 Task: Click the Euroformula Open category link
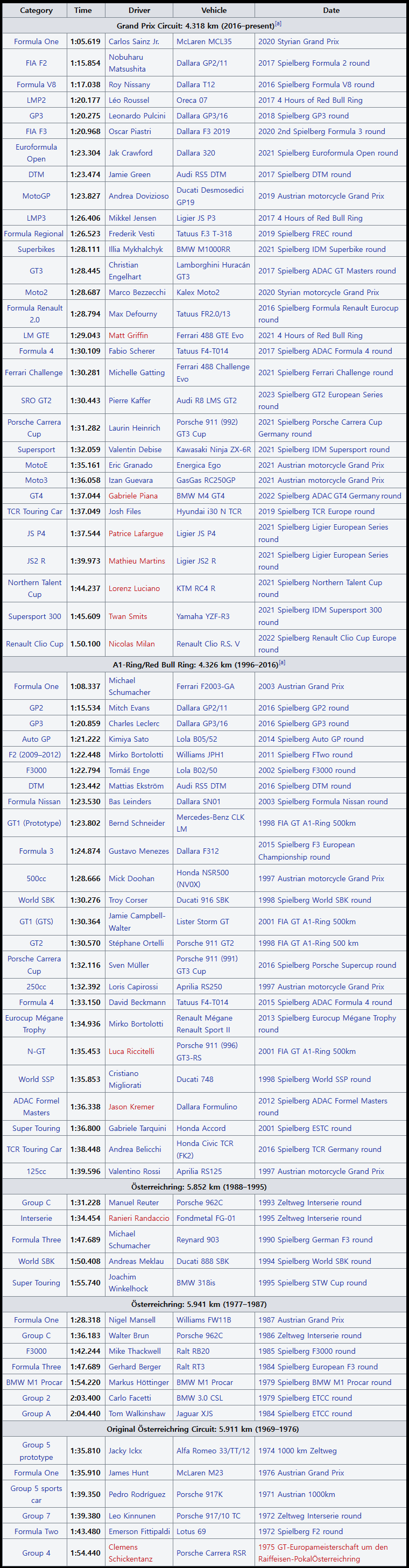point(36,153)
